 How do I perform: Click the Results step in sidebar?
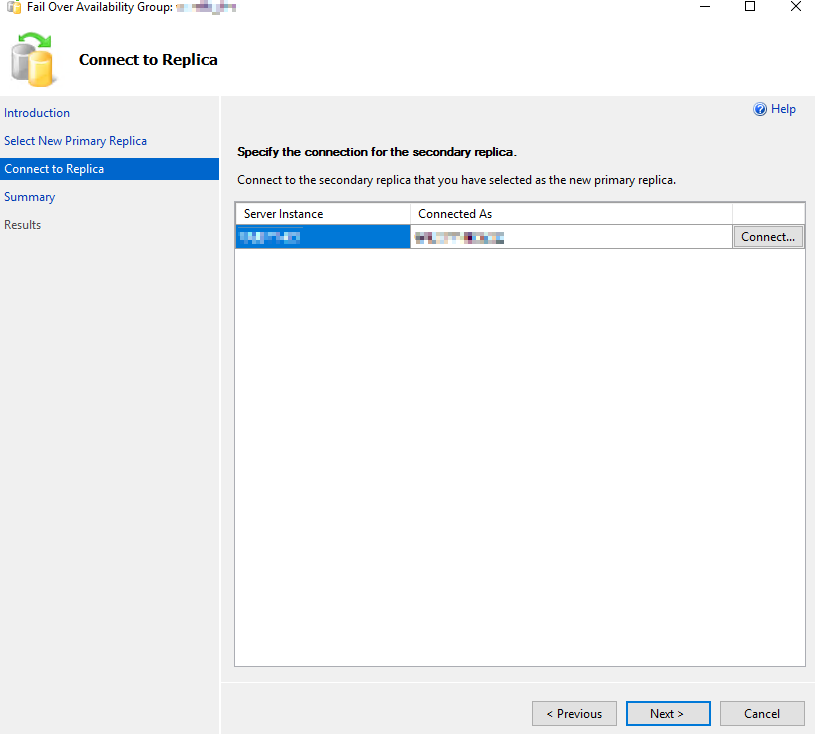(x=22, y=225)
